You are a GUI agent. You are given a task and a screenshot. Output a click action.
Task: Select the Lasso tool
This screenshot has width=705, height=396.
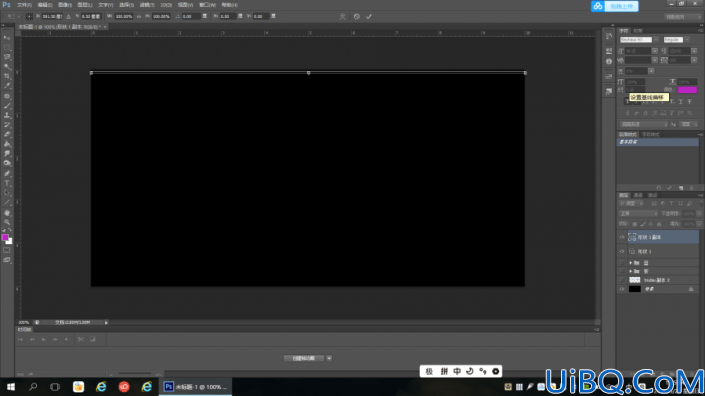(7, 57)
